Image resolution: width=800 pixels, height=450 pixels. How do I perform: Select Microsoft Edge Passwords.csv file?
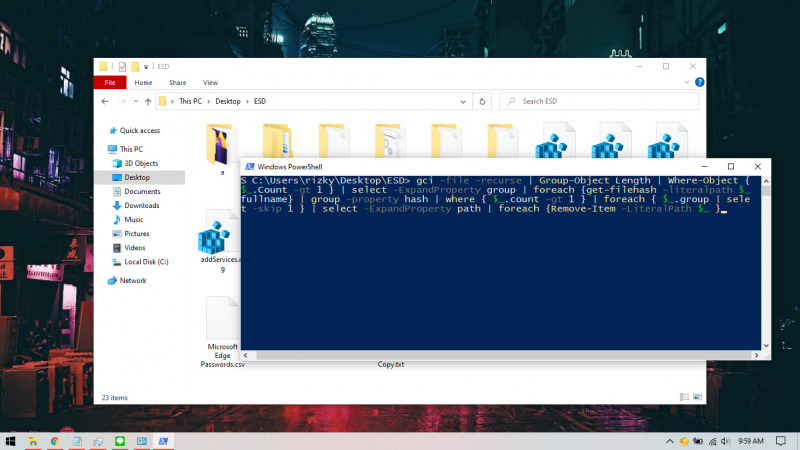pyautogui.click(x=222, y=332)
